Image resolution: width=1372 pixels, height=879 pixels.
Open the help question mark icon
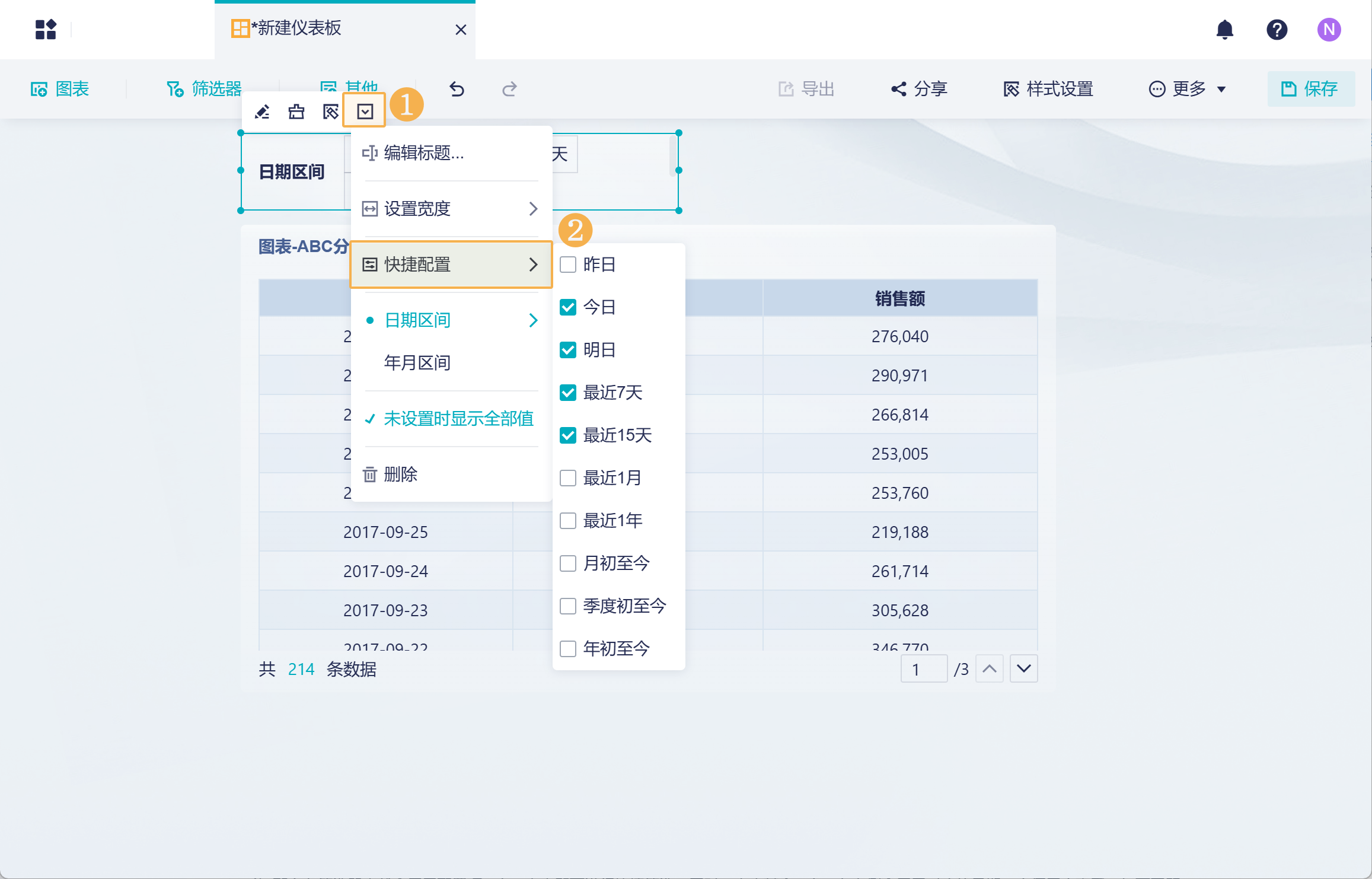click(x=1277, y=30)
